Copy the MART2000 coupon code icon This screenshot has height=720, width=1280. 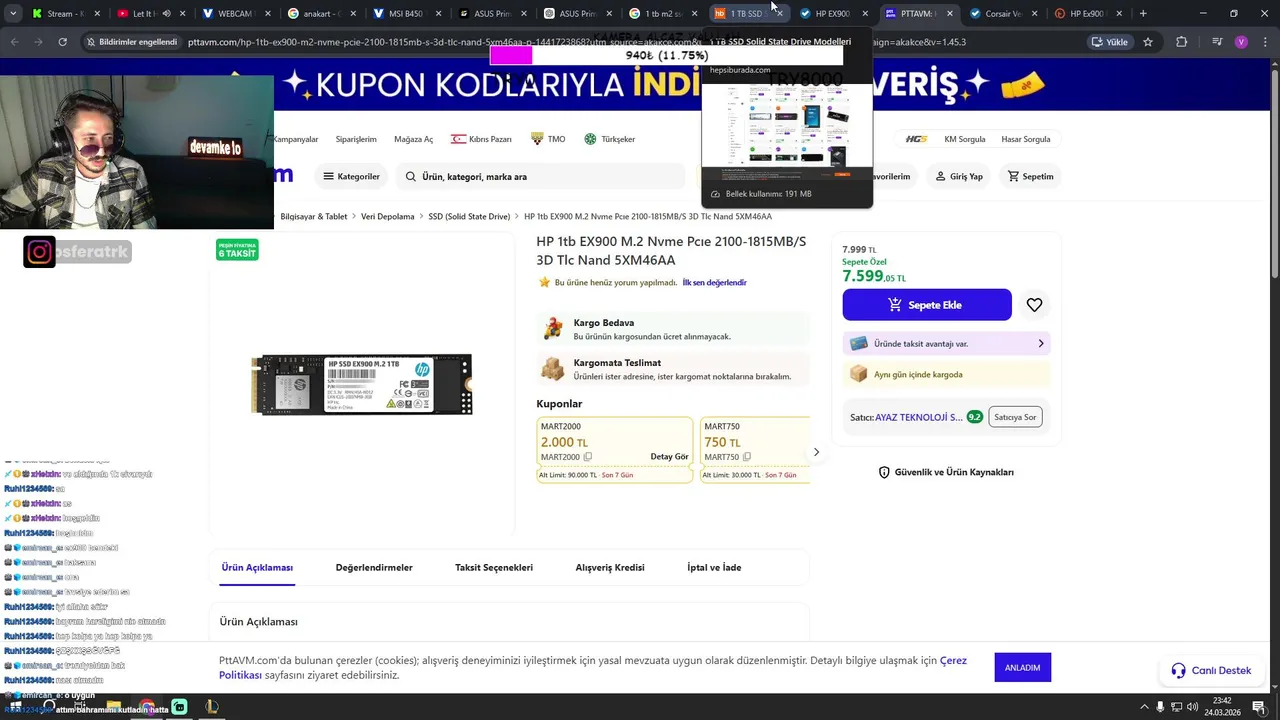[588, 457]
